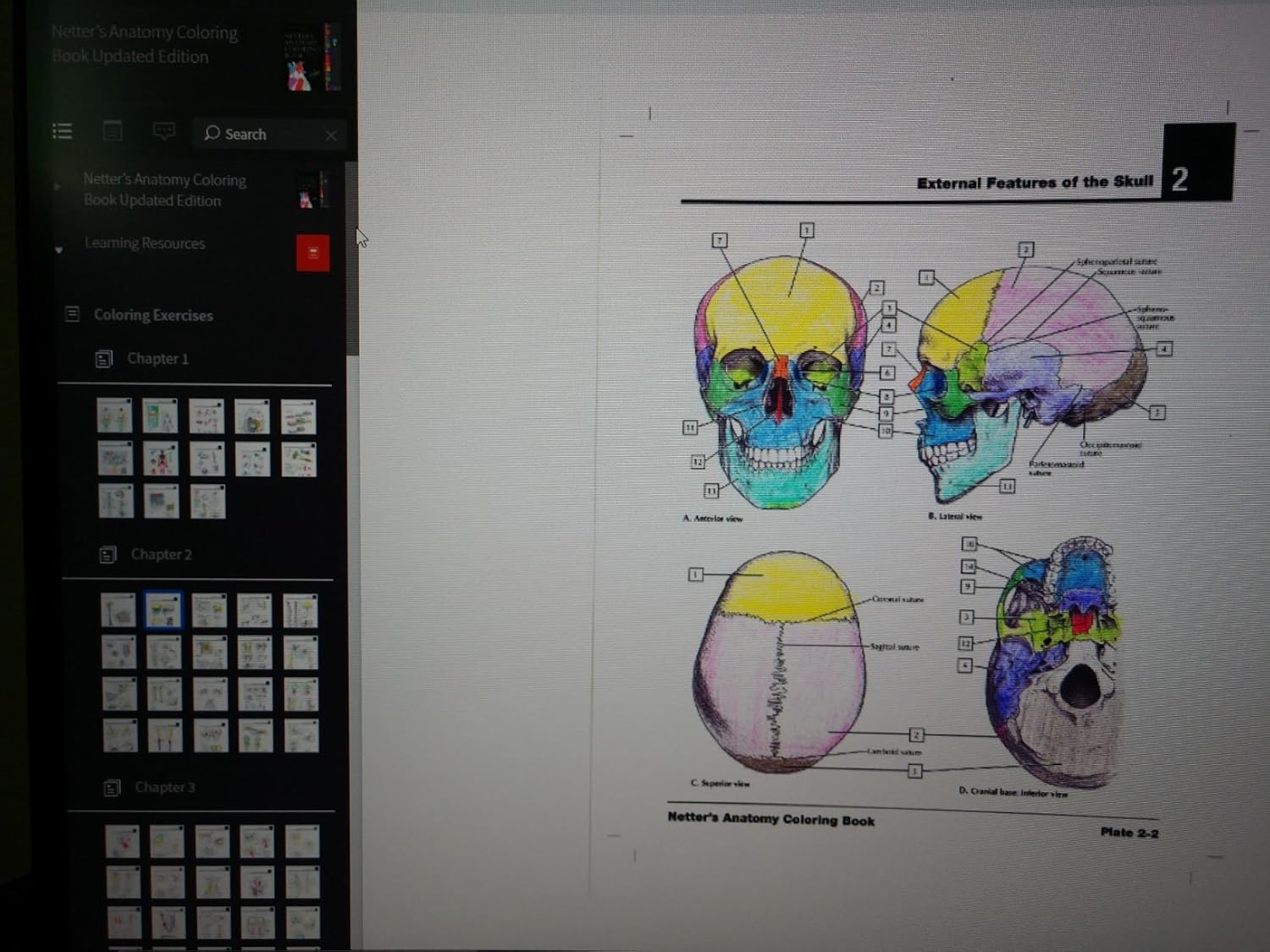Click the magnifier icon in the search box
Screen dimensions: 1270x952
pyautogui.click(x=212, y=134)
